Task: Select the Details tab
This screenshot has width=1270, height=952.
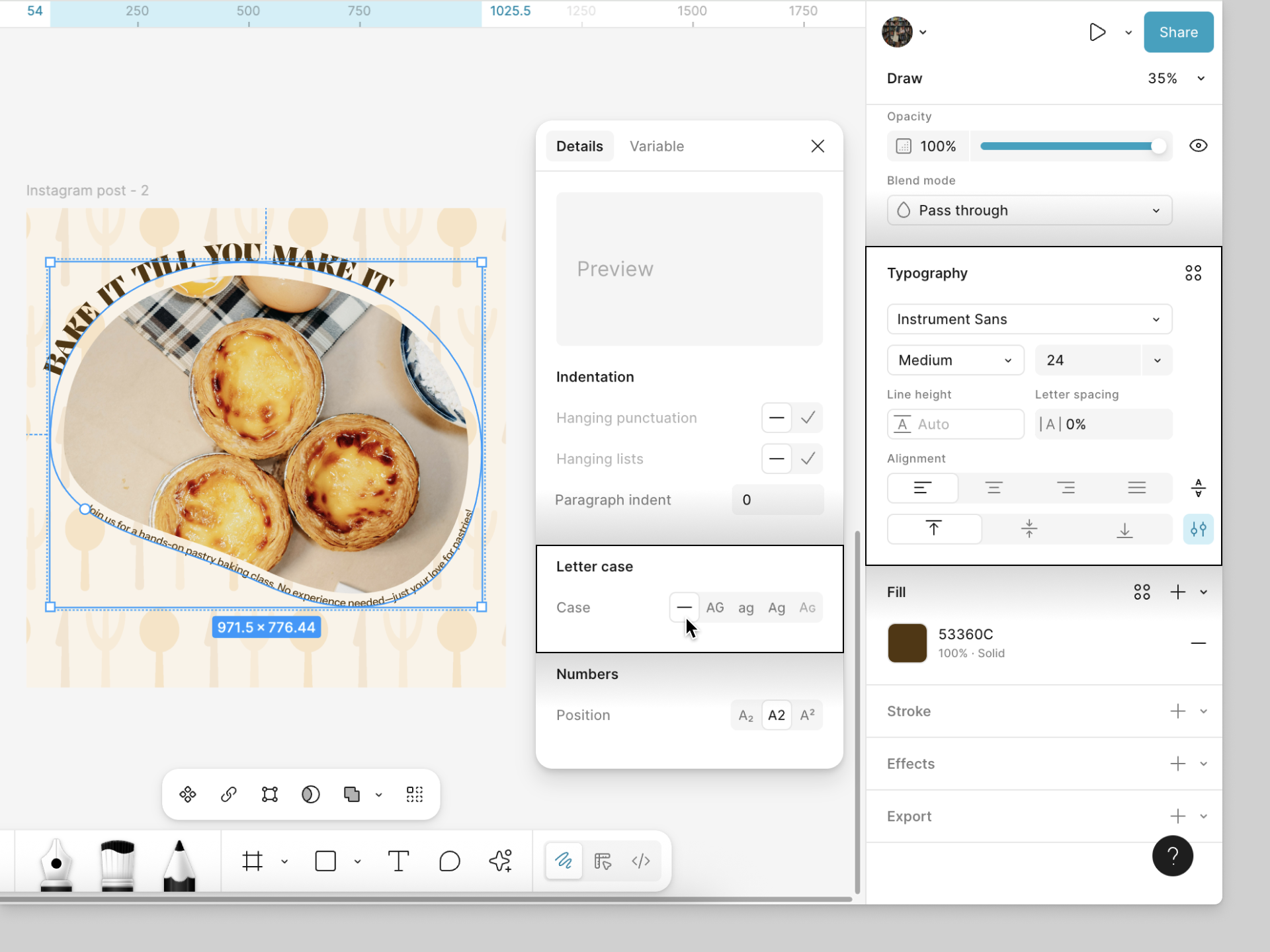Action: (580, 145)
